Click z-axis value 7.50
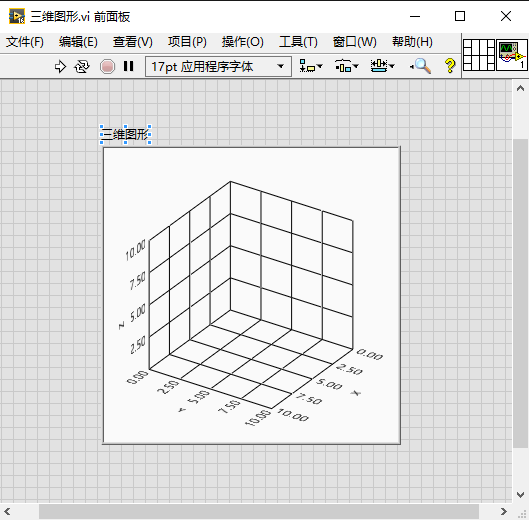Image resolution: width=529 pixels, height=520 pixels. pos(138,281)
